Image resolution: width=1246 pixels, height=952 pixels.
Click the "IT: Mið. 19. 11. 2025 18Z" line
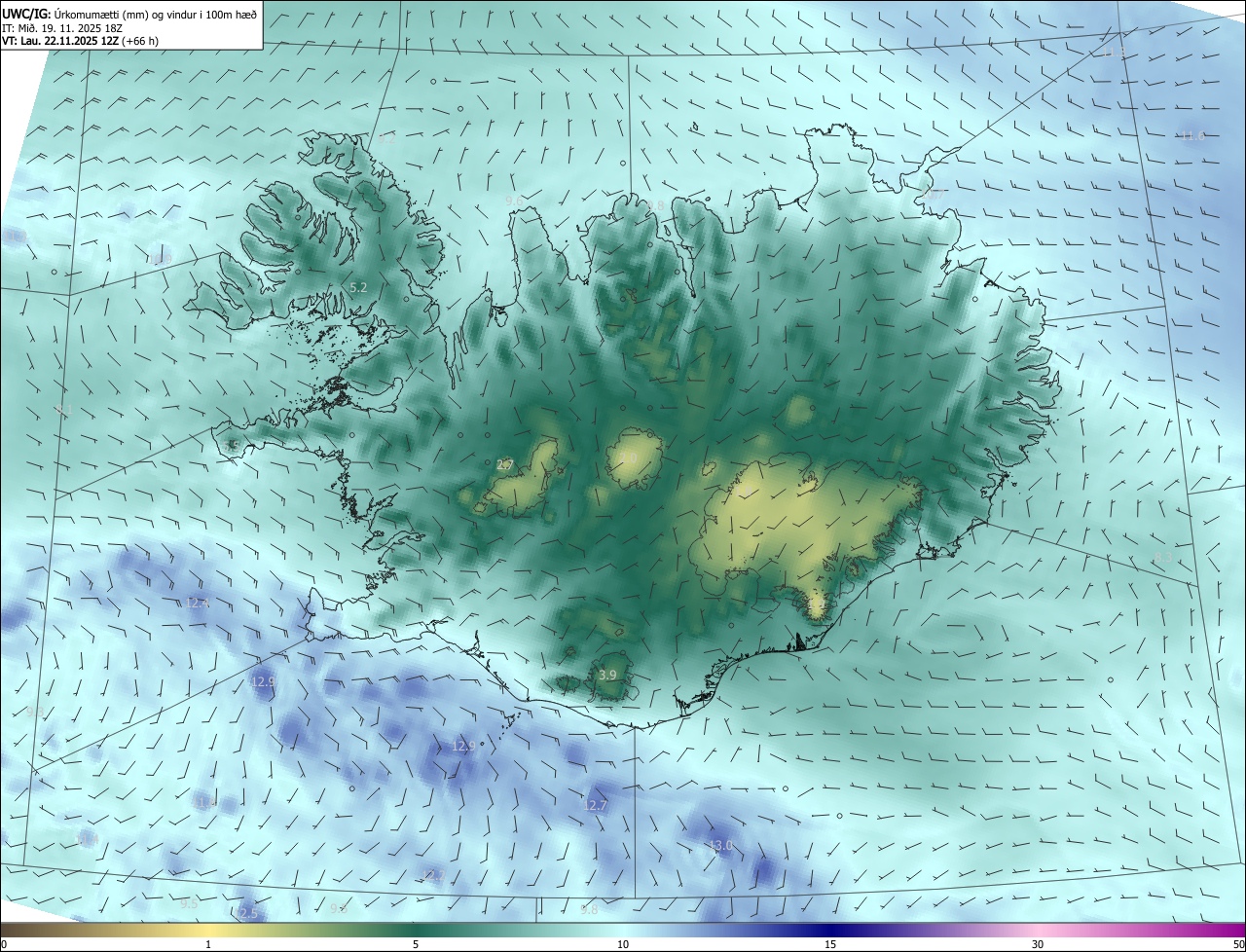tap(60, 28)
